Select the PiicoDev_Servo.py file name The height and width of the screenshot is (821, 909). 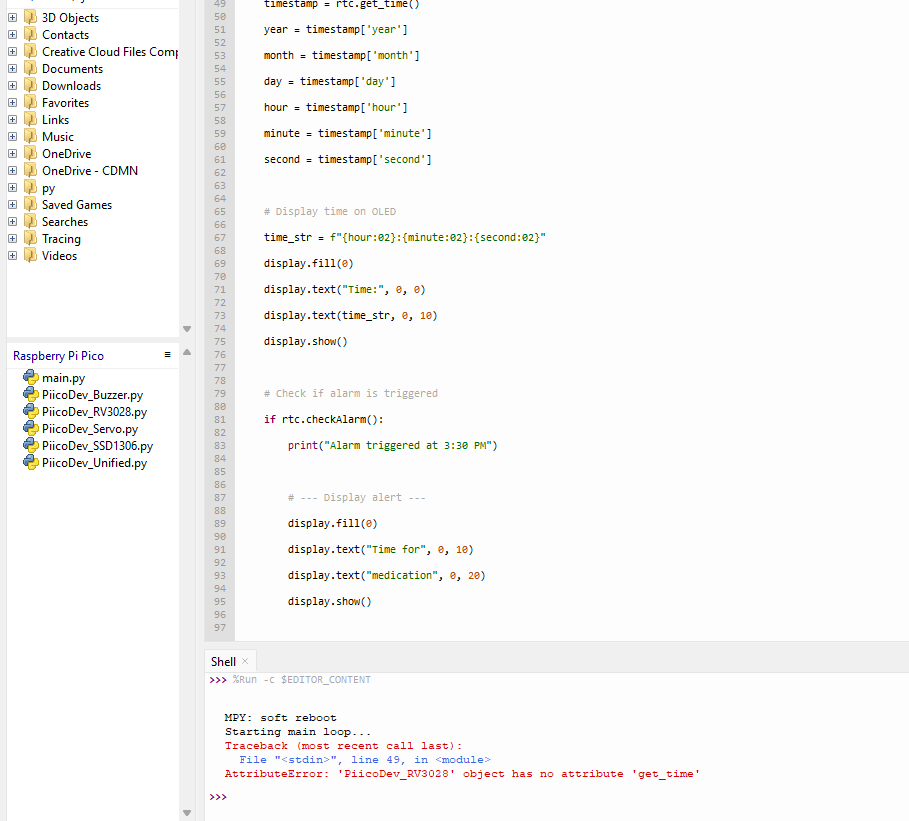point(90,429)
